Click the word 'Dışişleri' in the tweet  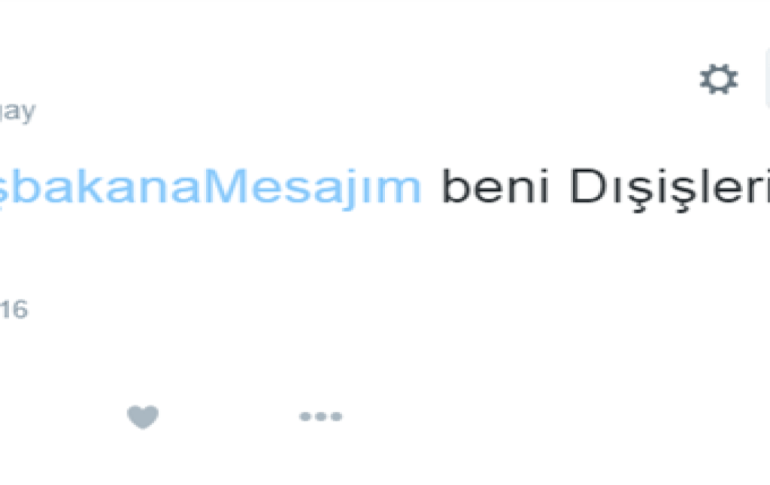[x=670, y=189]
